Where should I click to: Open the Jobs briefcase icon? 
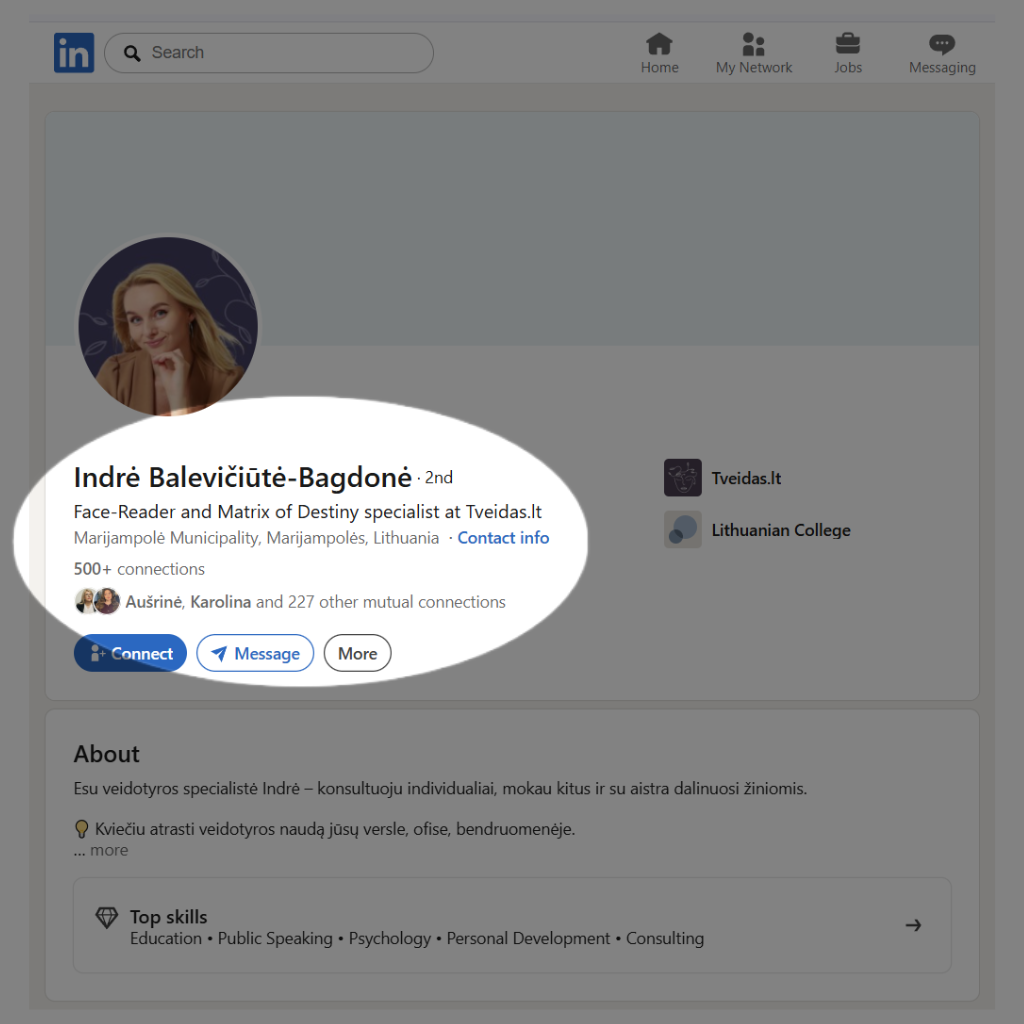point(848,45)
